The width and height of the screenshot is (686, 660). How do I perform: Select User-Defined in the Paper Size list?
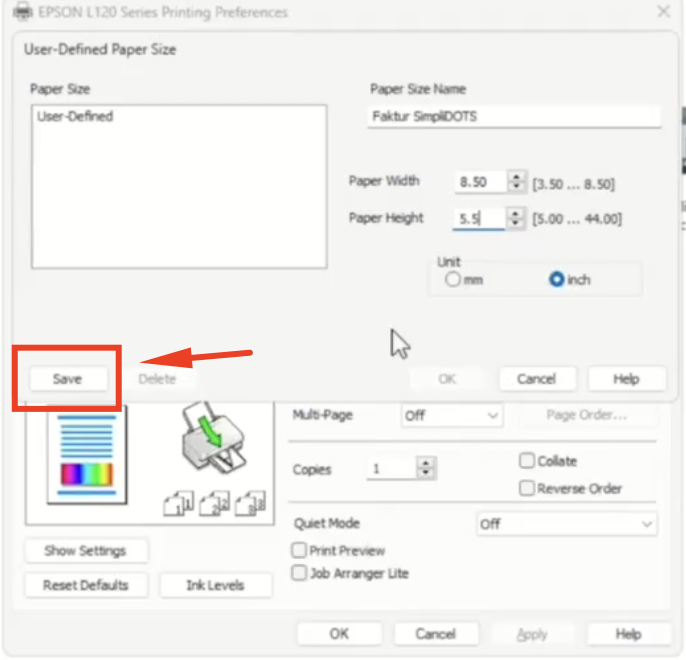tap(75, 116)
